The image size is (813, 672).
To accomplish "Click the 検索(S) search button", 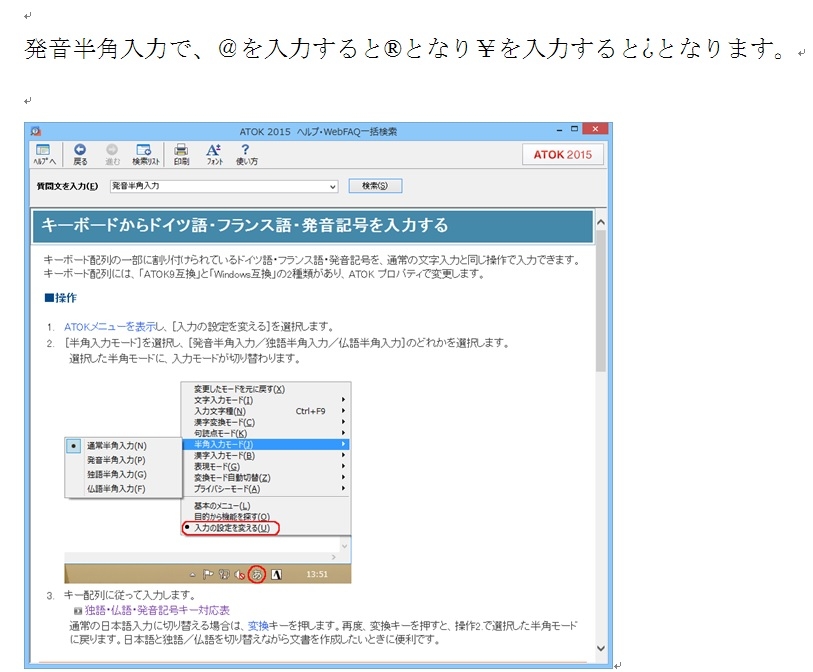I will pos(375,186).
